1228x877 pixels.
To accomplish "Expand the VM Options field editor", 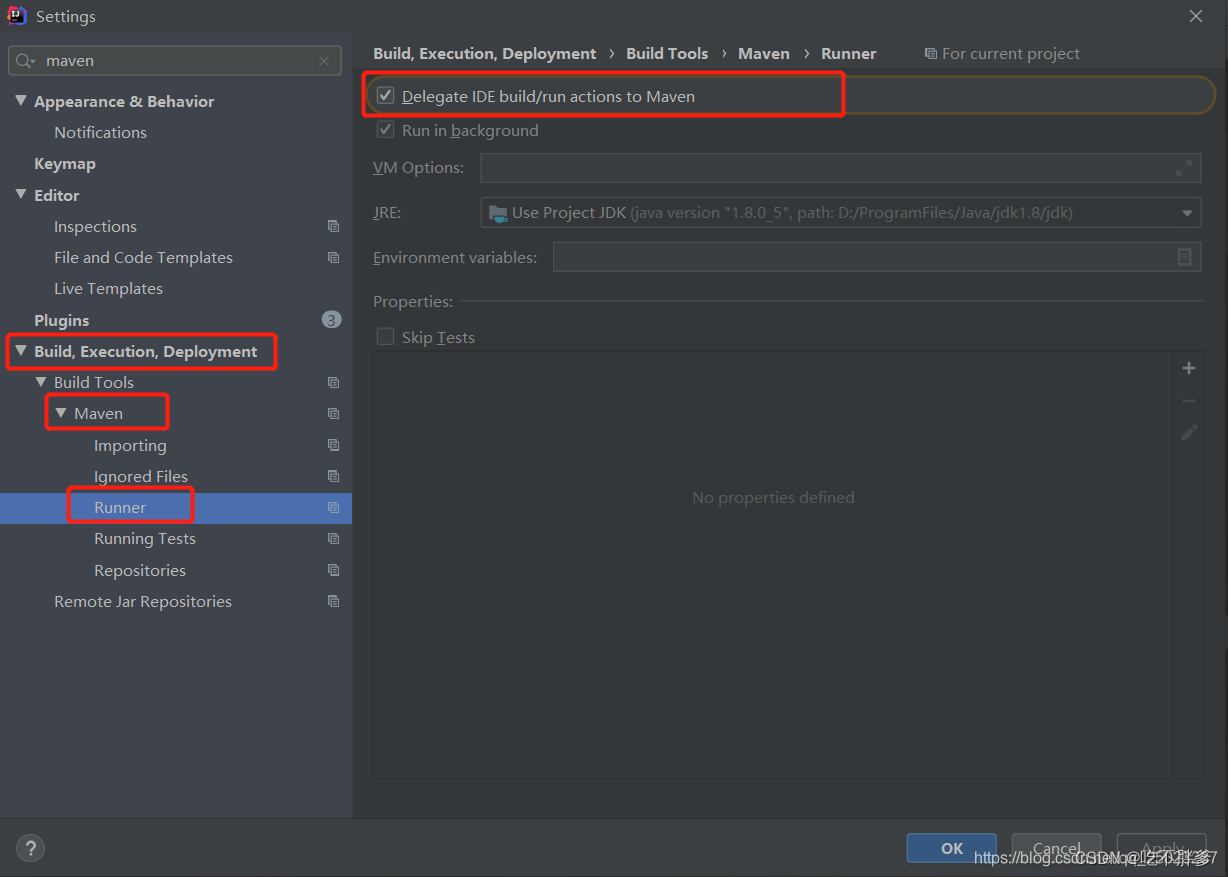I will (1184, 168).
